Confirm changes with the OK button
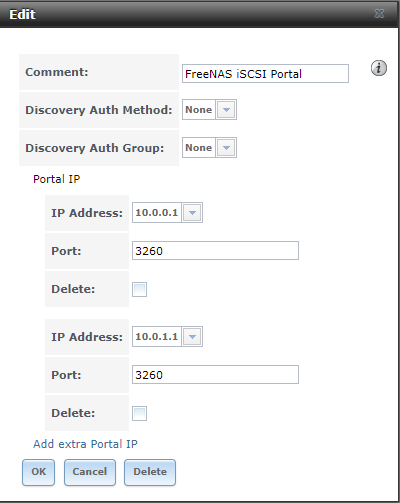The image size is (400, 503). pos(39,472)
